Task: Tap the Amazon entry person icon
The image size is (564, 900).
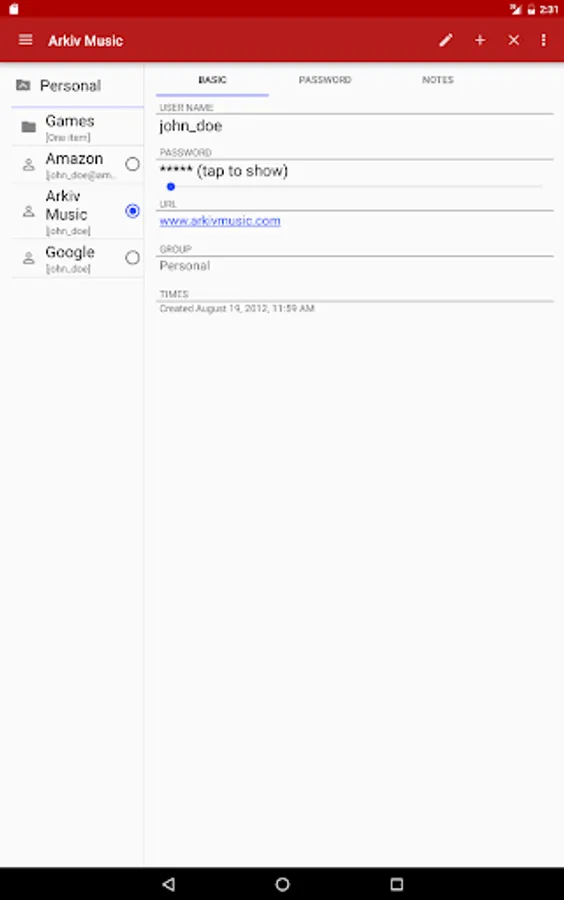Action: [x=28, y=165]
